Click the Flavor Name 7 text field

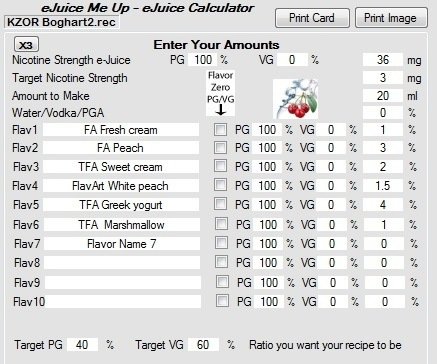(122, 244)
